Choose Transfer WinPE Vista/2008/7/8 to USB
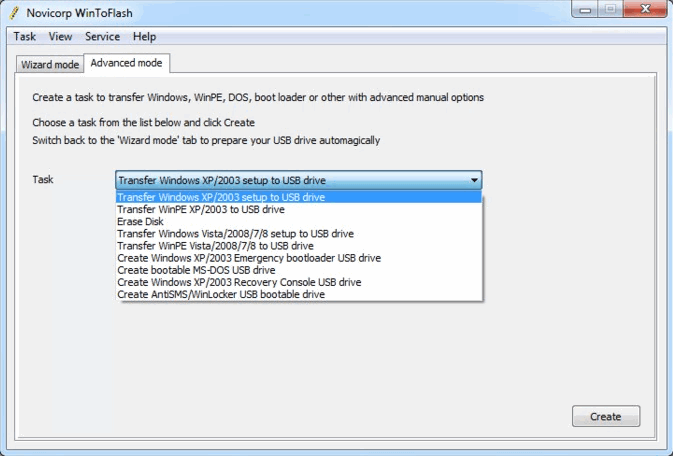 tap(215, 246)
